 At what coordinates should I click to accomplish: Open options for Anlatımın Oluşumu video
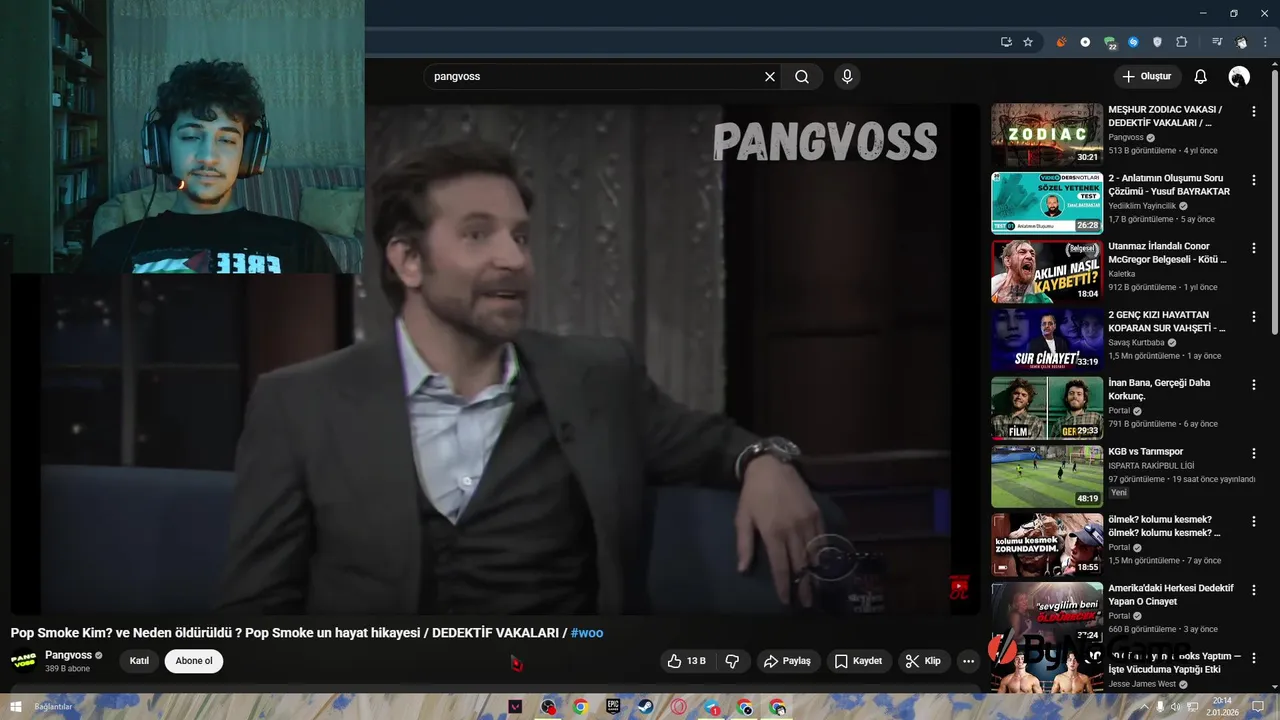pyautogui.click(x=1254, y=180)
